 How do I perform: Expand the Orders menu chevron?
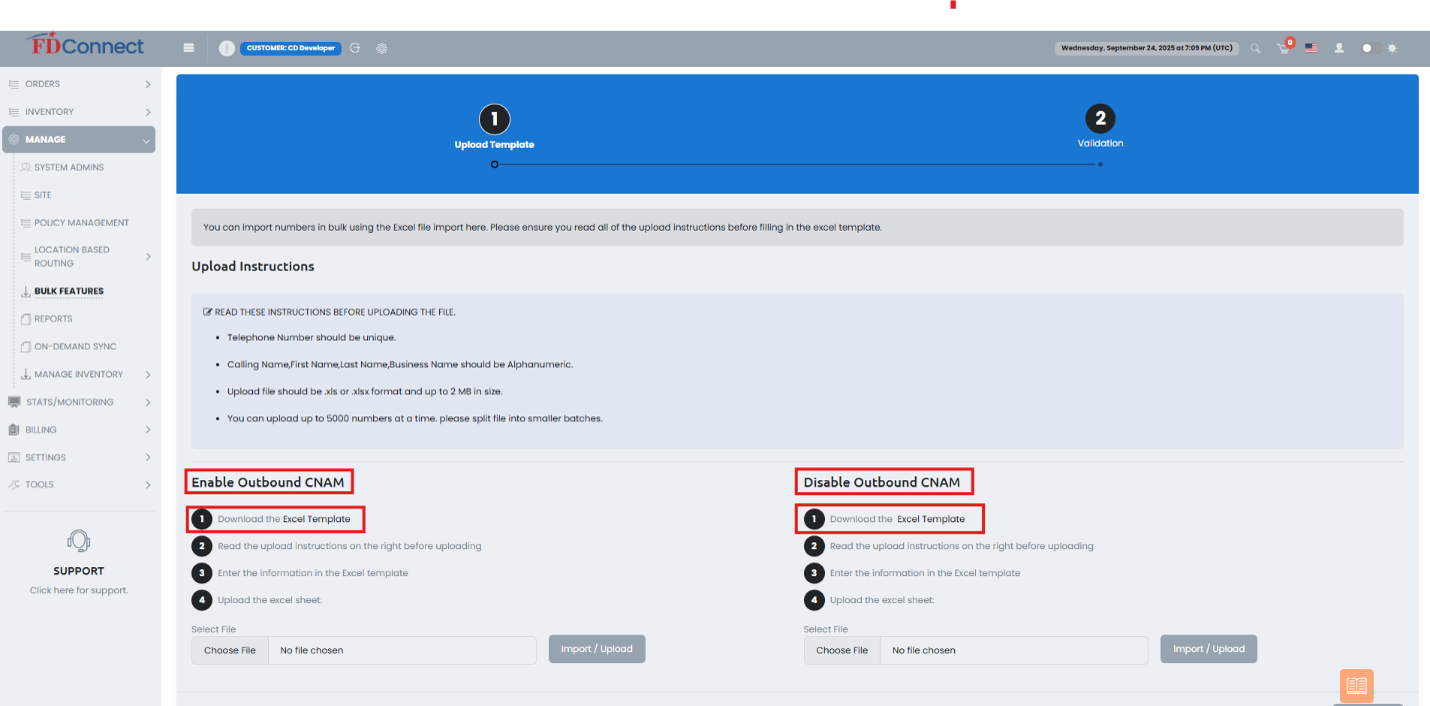pyautogui.click(x=148, y=84)
